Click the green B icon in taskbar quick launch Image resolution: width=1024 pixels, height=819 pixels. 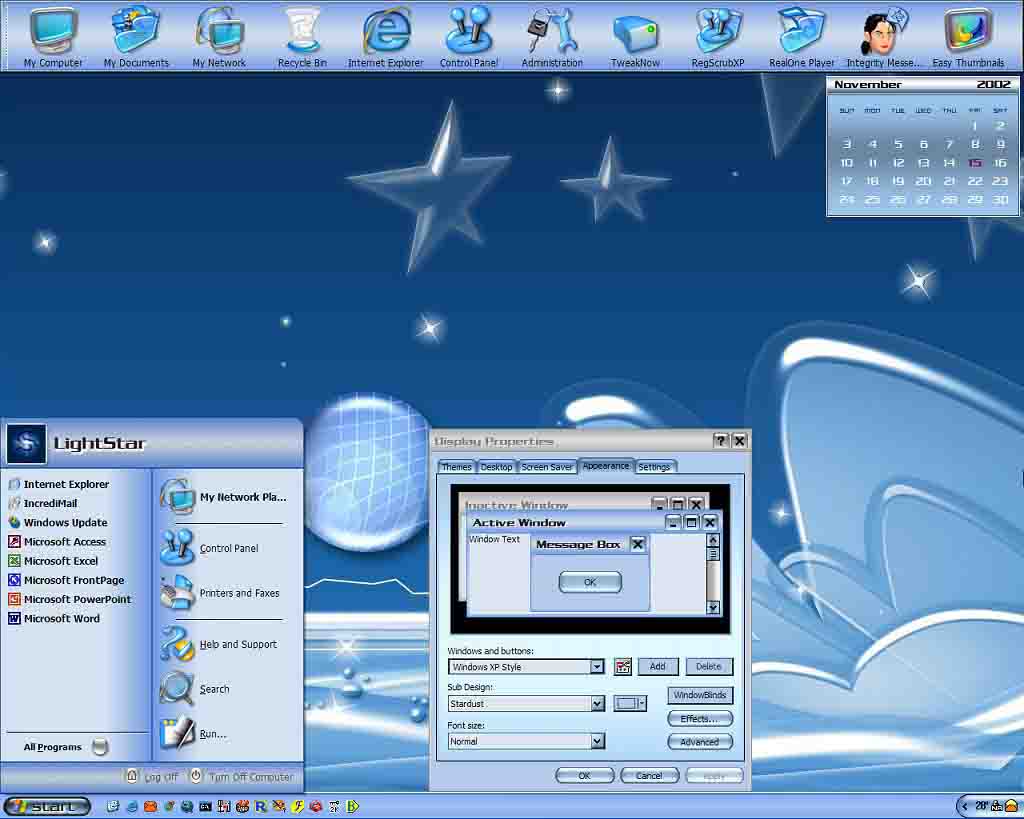point(353,807)
